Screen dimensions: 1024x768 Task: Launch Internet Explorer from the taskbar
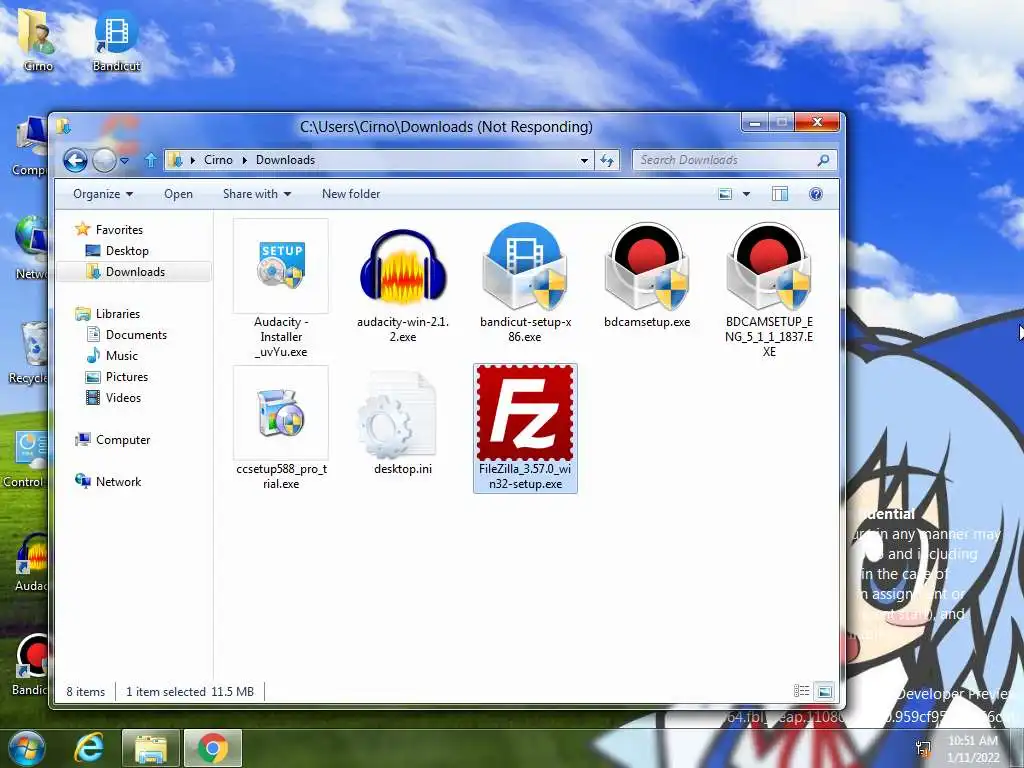89,748
